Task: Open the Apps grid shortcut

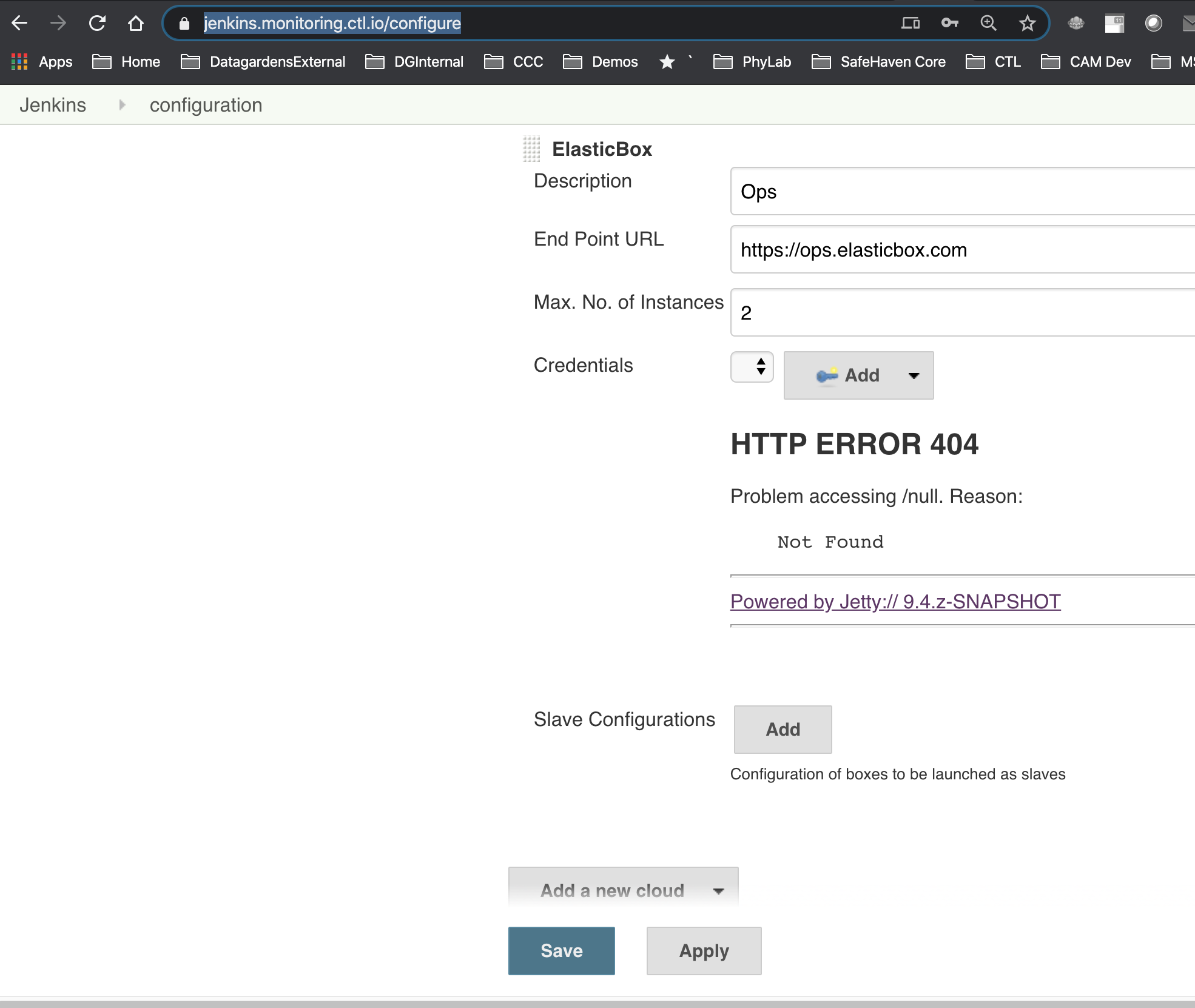Action: tap(42, 62)
